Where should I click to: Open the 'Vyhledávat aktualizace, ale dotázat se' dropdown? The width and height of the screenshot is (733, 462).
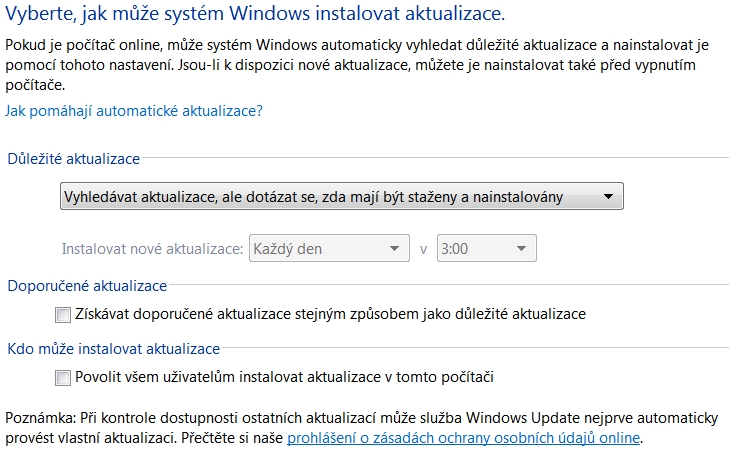pyautogui.click(x=340, y=197)
